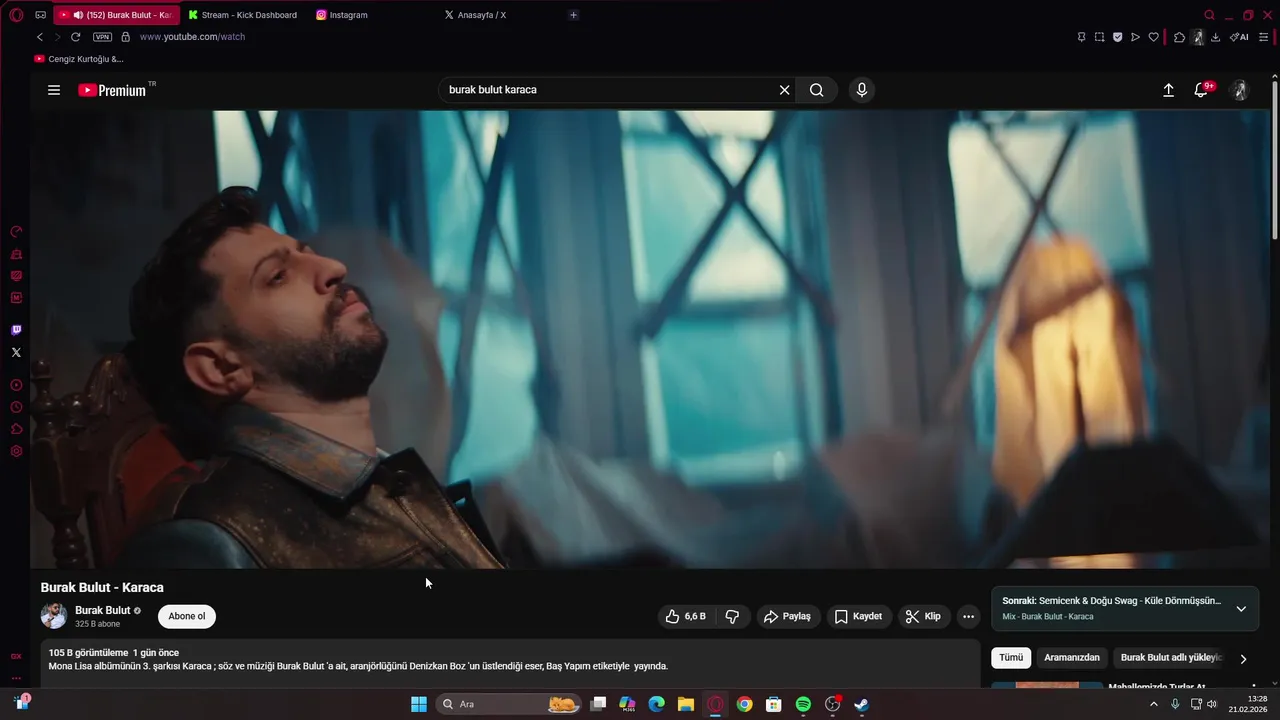Open the extensions cube icon
1280x720 pixels.
1179,37
